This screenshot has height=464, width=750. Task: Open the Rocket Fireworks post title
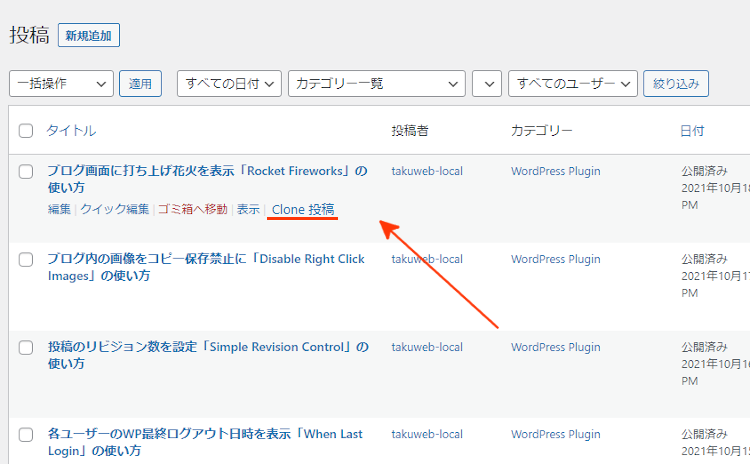click(x=207, y=179)
